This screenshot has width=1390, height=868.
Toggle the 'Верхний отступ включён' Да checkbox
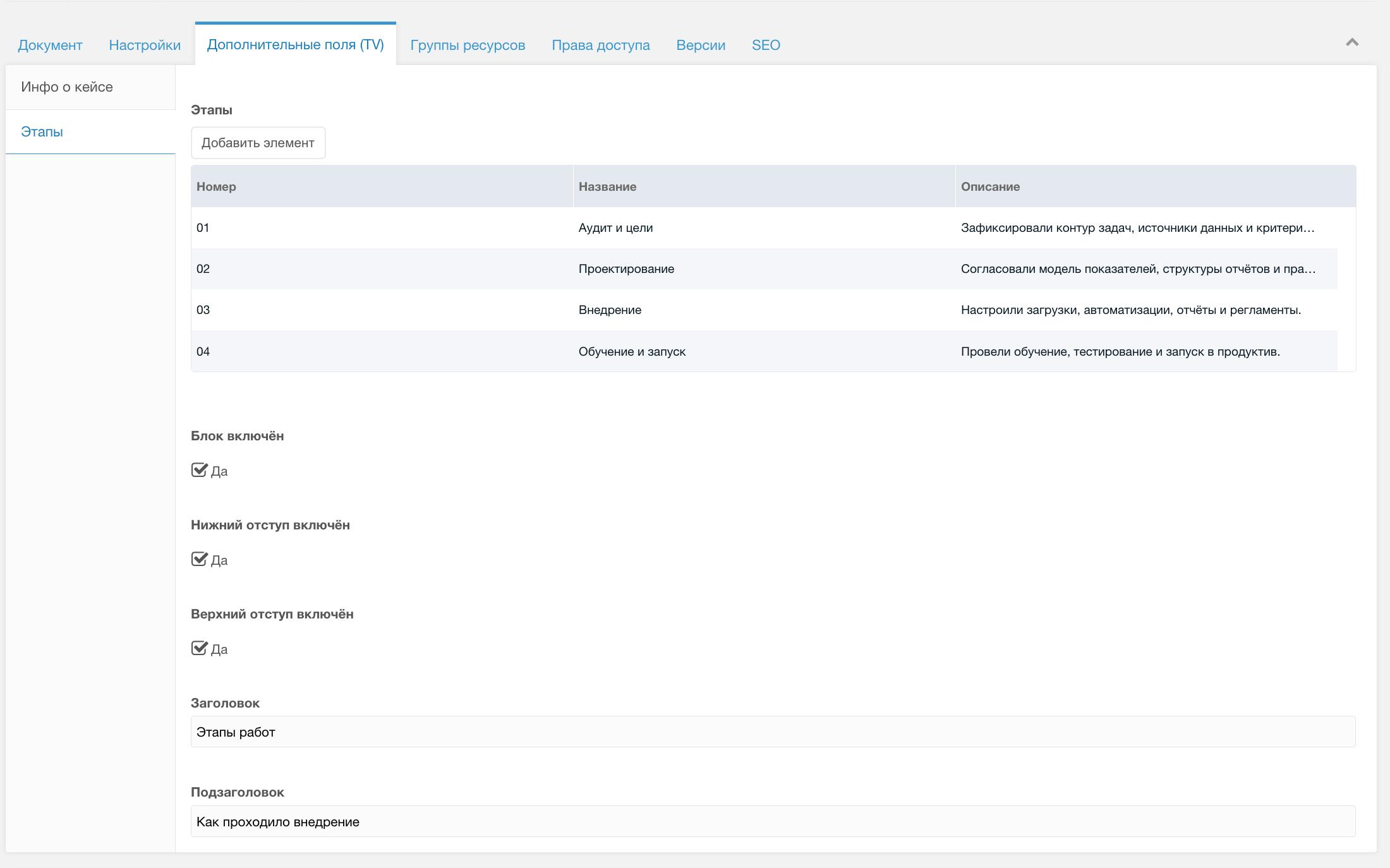coord(200,648)
